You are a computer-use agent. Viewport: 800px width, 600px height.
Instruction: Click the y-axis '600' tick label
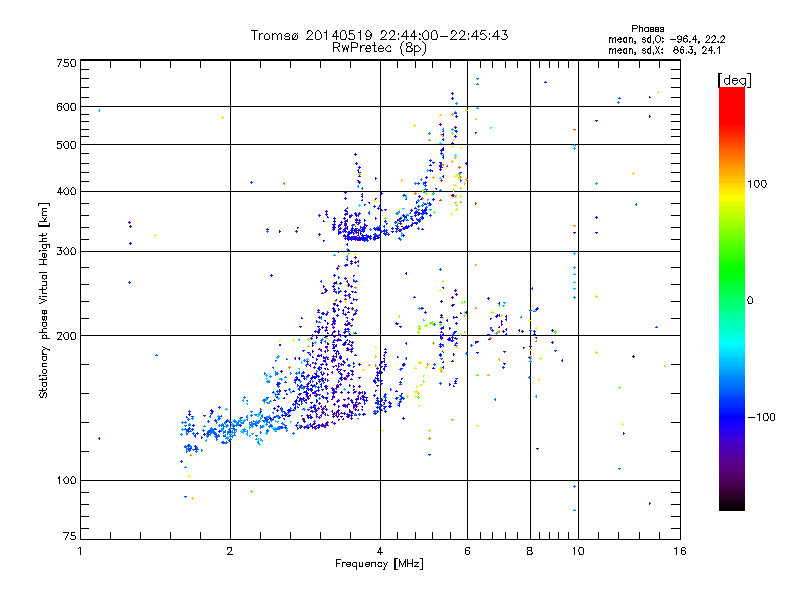click(x=66, y=107)
